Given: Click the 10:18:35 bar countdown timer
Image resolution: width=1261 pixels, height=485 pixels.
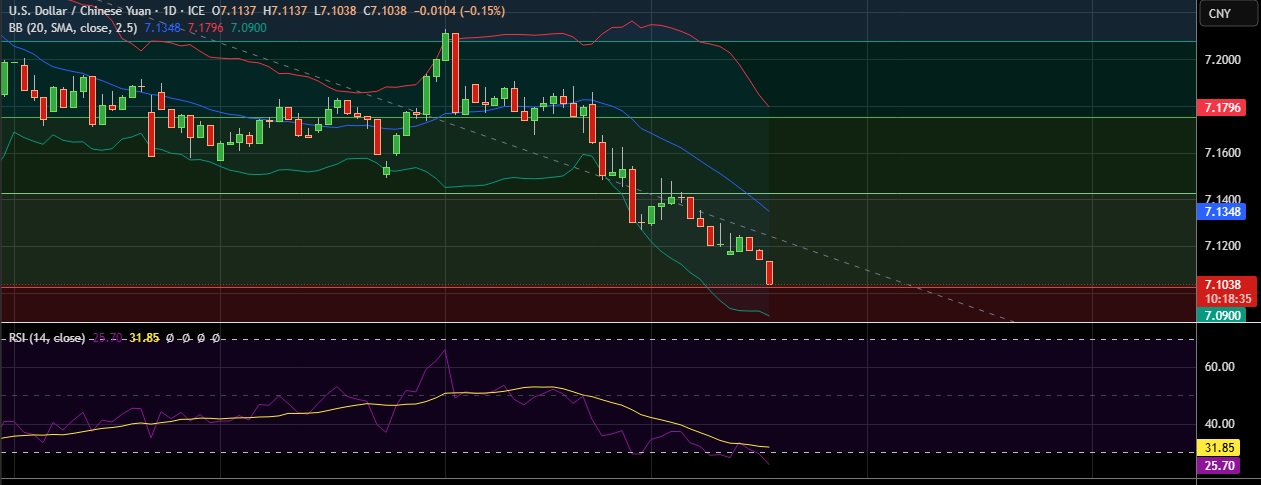Looking at the screenshot, I should [x=1224, y=298].
